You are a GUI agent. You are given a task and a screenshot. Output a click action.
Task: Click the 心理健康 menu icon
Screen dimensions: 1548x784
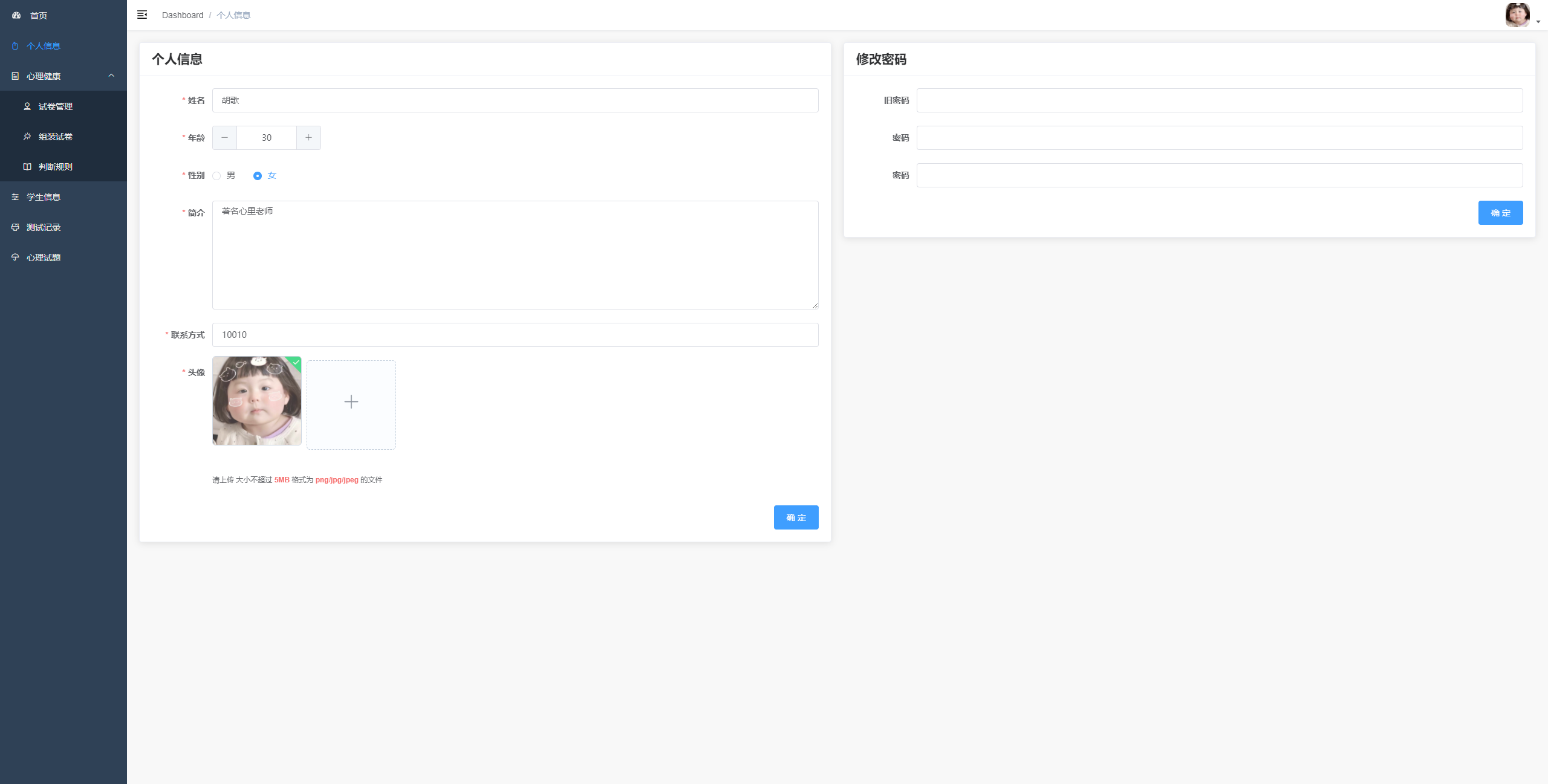tap(15, 76)
